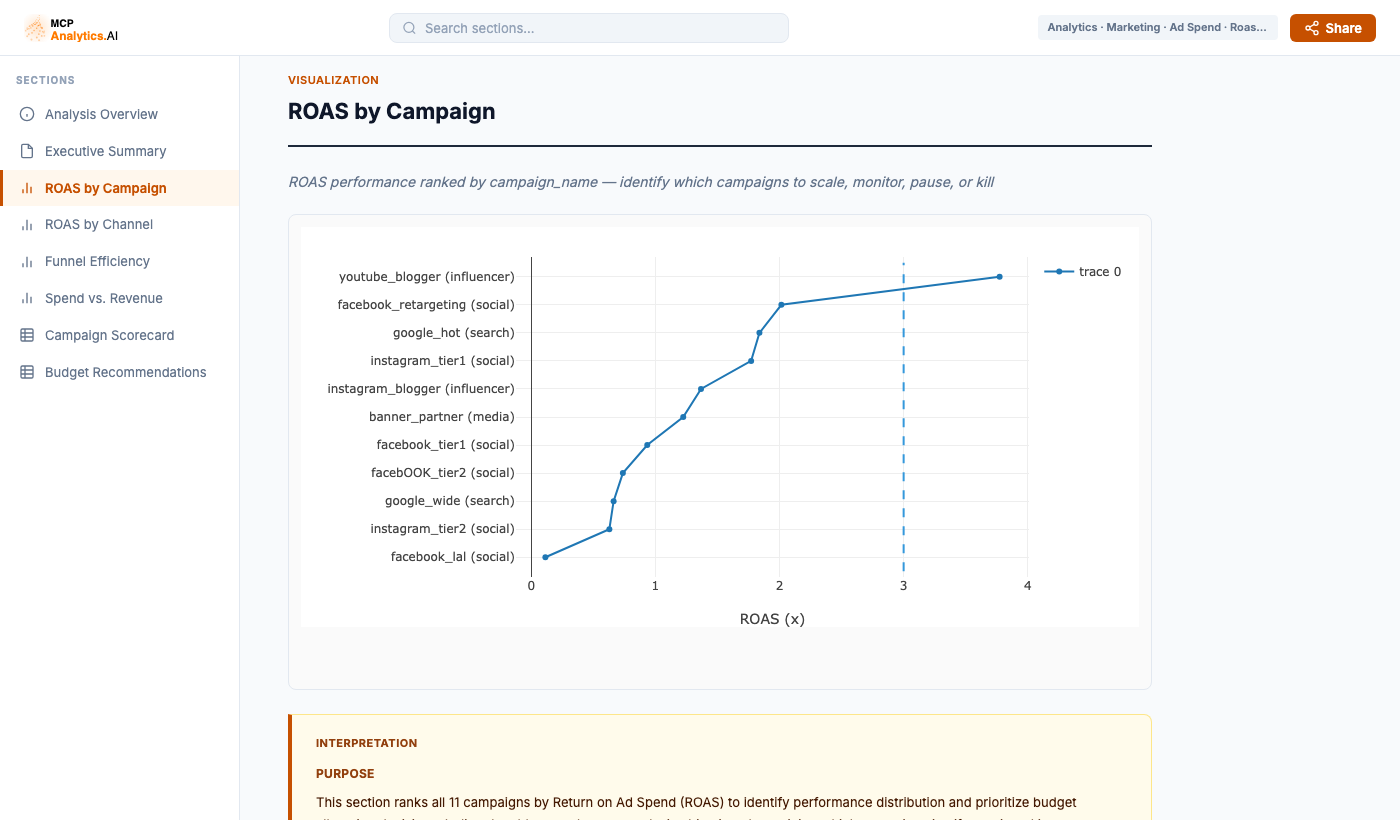The width and height of the screenshot is (1400, 820).
Task: Click the Analytics breadcrumb link
Action: tap(1071, 27)
